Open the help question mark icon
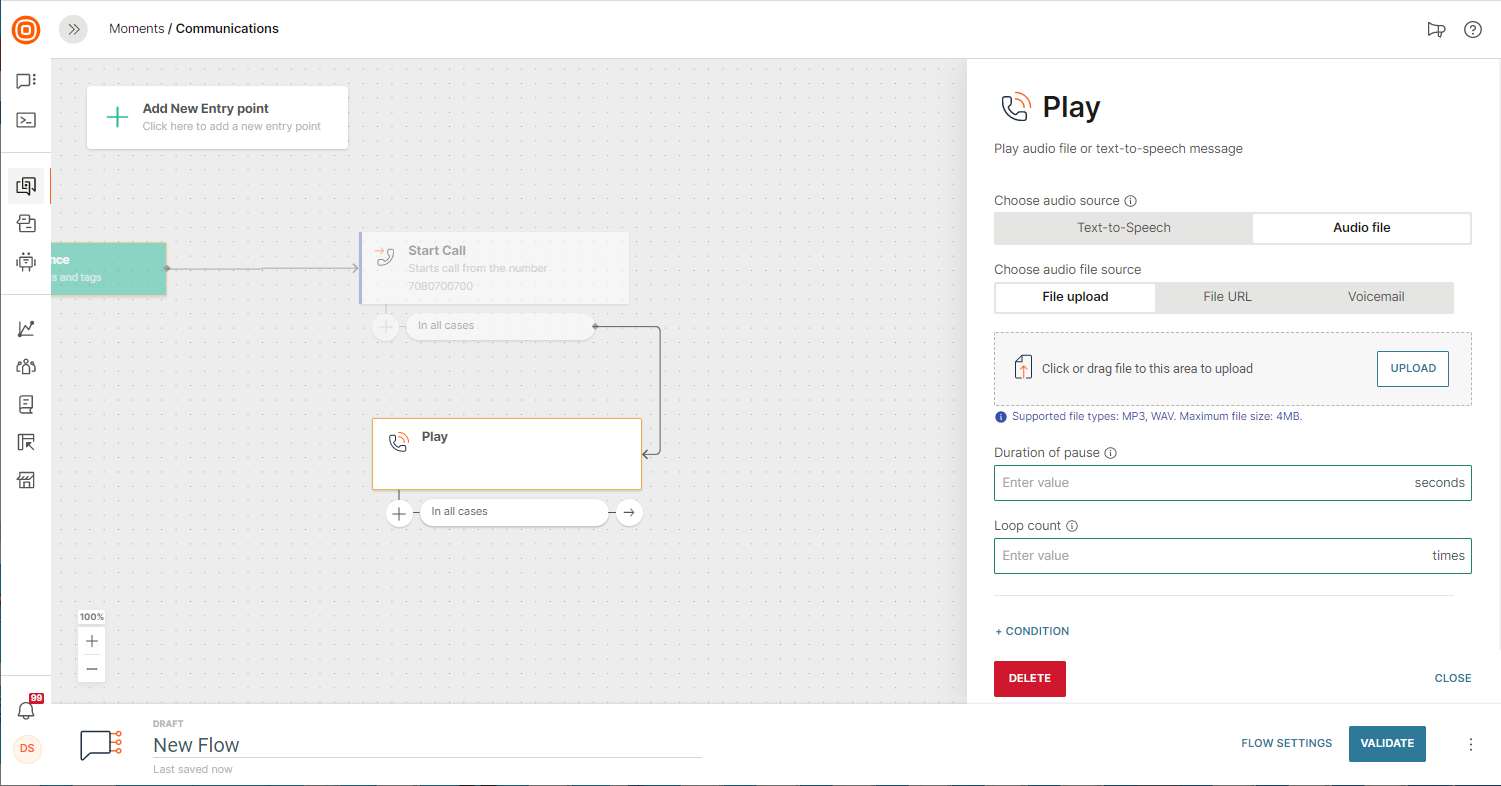 [1472, 30]
